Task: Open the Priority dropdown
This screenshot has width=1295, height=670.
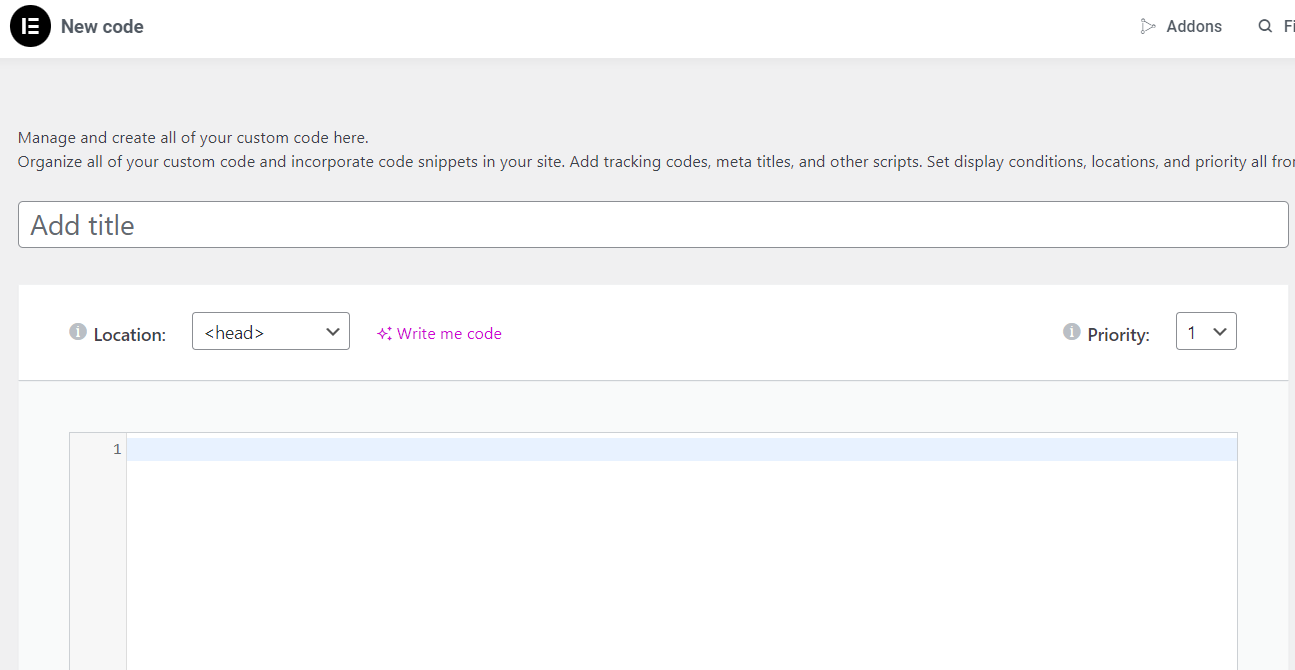Action: [1206, 331]
